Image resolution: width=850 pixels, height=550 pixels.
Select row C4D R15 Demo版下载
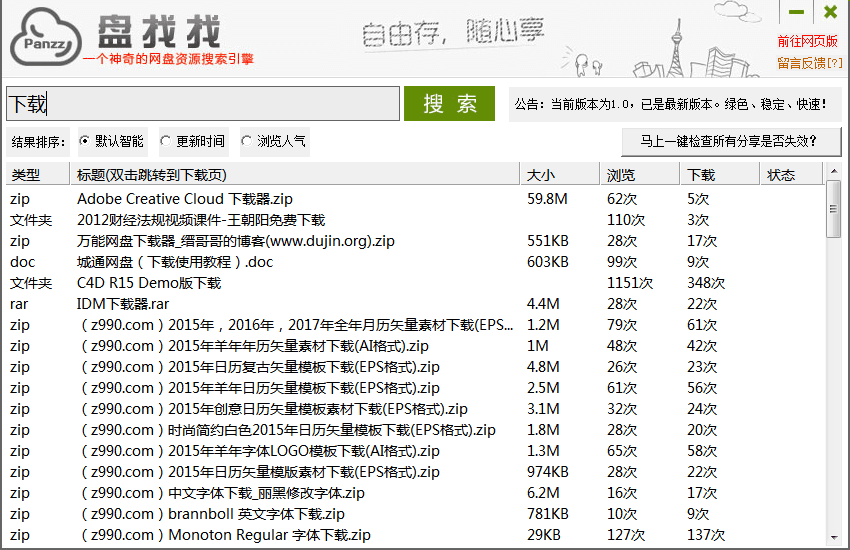click(x=415, y=283)
